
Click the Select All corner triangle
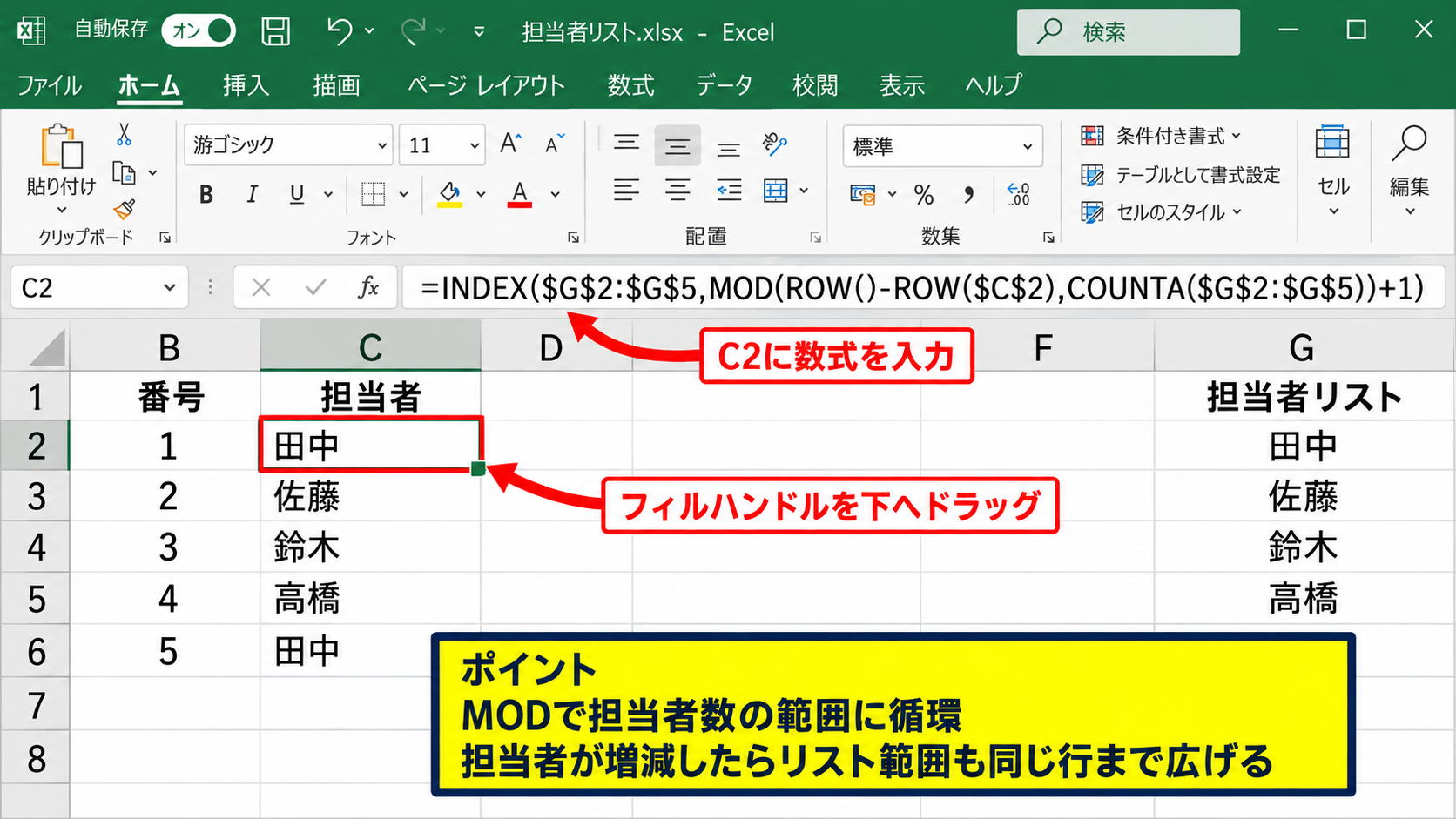[x=46, y=349]
